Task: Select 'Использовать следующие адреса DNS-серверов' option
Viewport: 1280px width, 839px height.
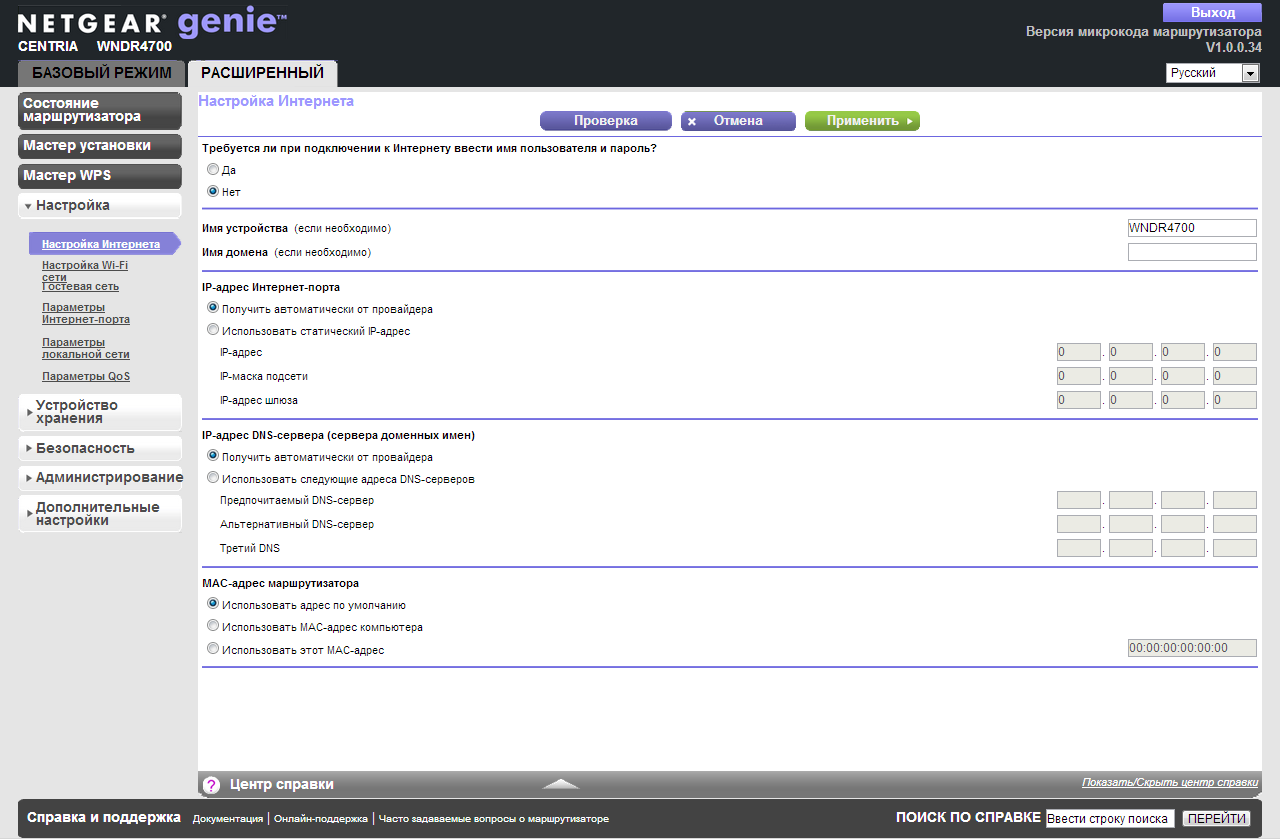Action: click(213, 479)
